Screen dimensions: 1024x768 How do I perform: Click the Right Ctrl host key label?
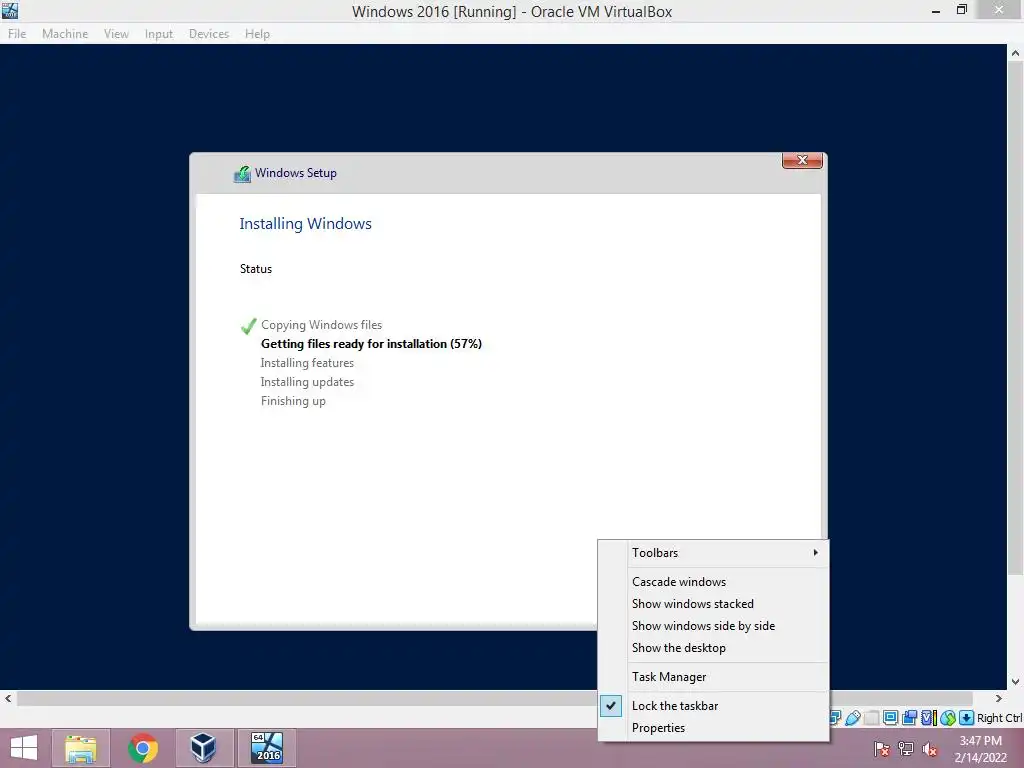coord(1000,718)
